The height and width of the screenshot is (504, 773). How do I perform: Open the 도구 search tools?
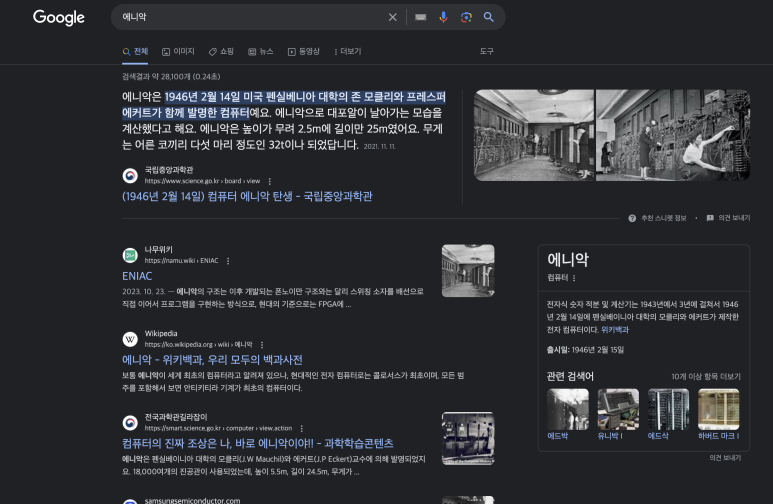487,51
